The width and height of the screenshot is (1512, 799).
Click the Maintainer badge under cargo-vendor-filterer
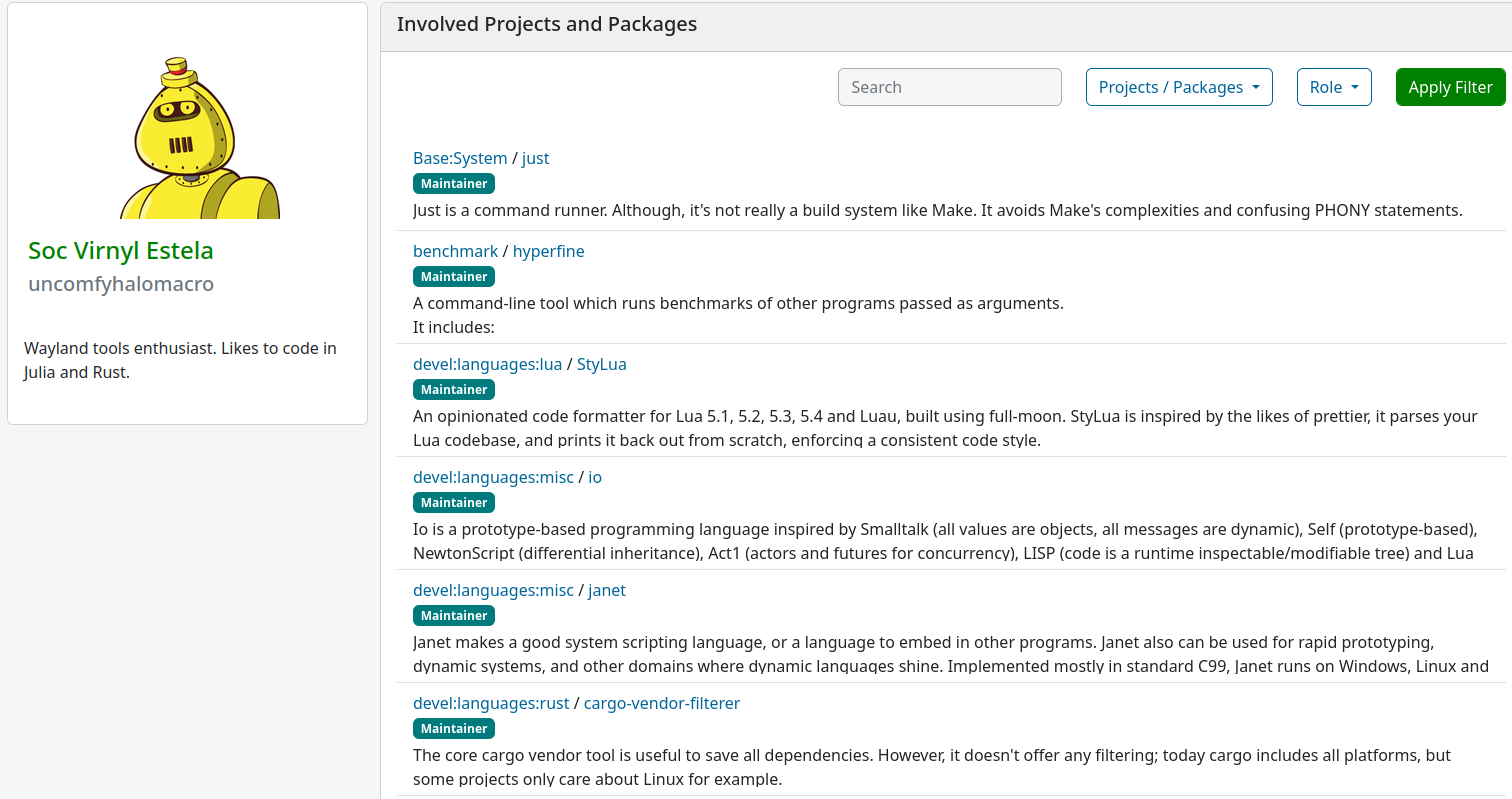pos(454,729)
